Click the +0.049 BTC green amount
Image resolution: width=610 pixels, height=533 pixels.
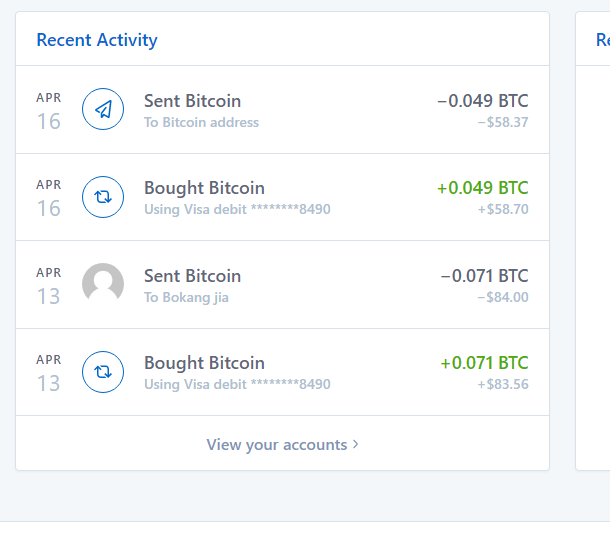(482, 188)
